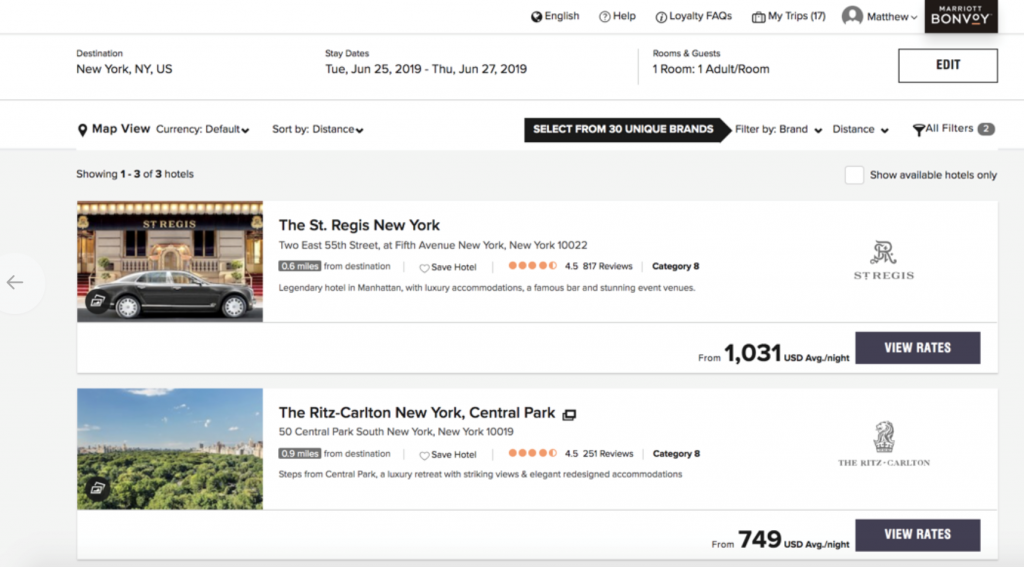Click Category 8 on St. Regis row
The height and width of the screenshot is (567, 1024).
(675, 267)
